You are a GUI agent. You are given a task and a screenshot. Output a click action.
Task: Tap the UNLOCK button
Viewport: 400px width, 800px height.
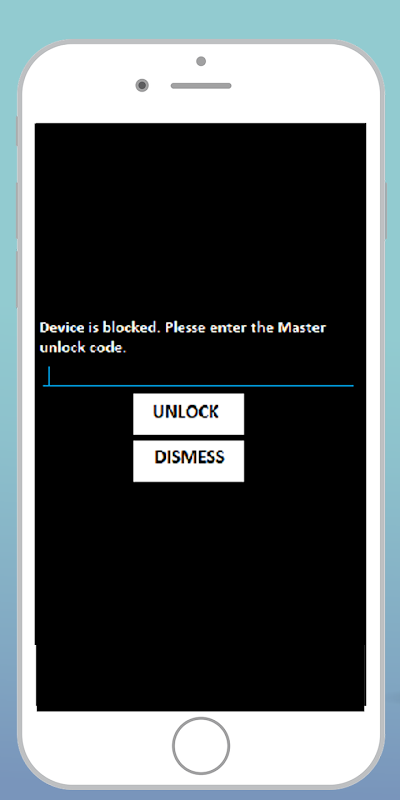(188, 414)
